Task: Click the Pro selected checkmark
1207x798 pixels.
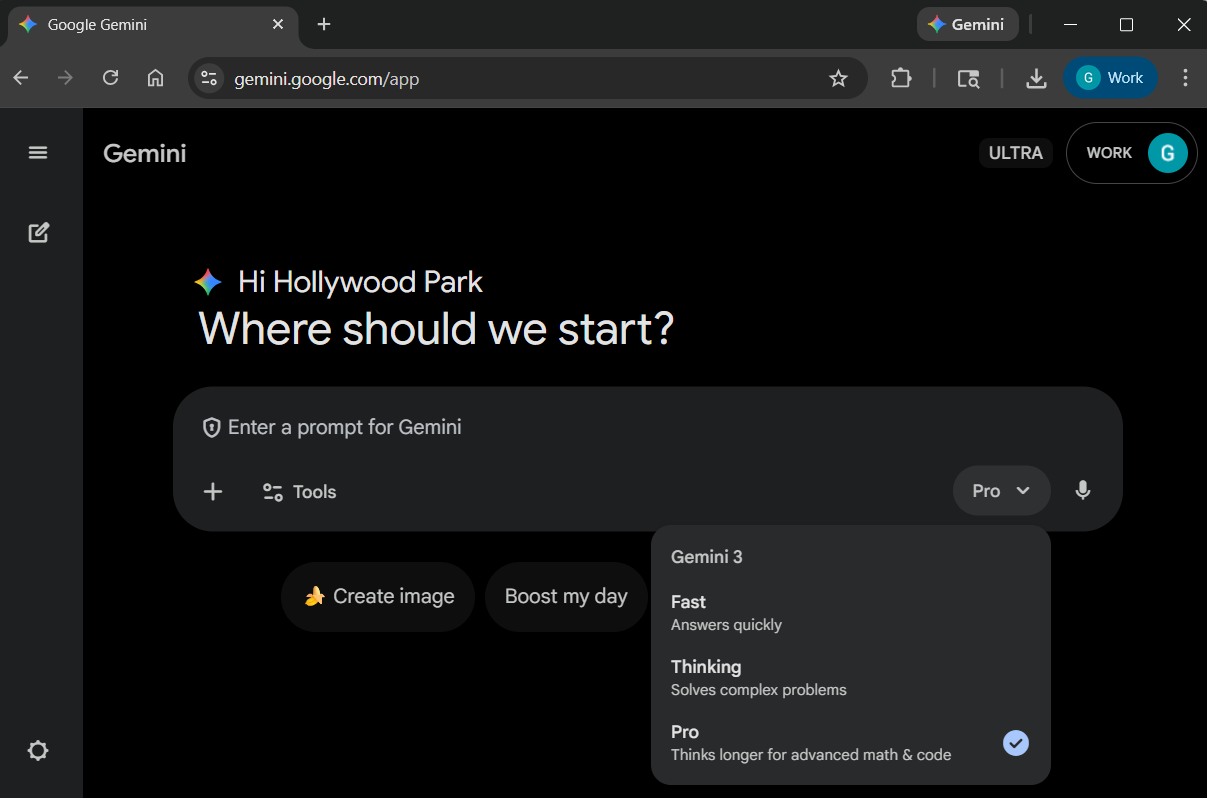Action: click(x=1016, y=743)
